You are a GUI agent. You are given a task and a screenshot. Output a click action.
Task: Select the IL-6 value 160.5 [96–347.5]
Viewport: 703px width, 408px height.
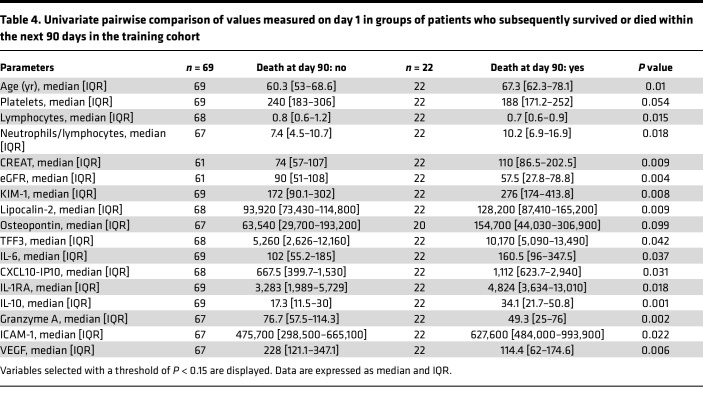click(x=537, y=256)
